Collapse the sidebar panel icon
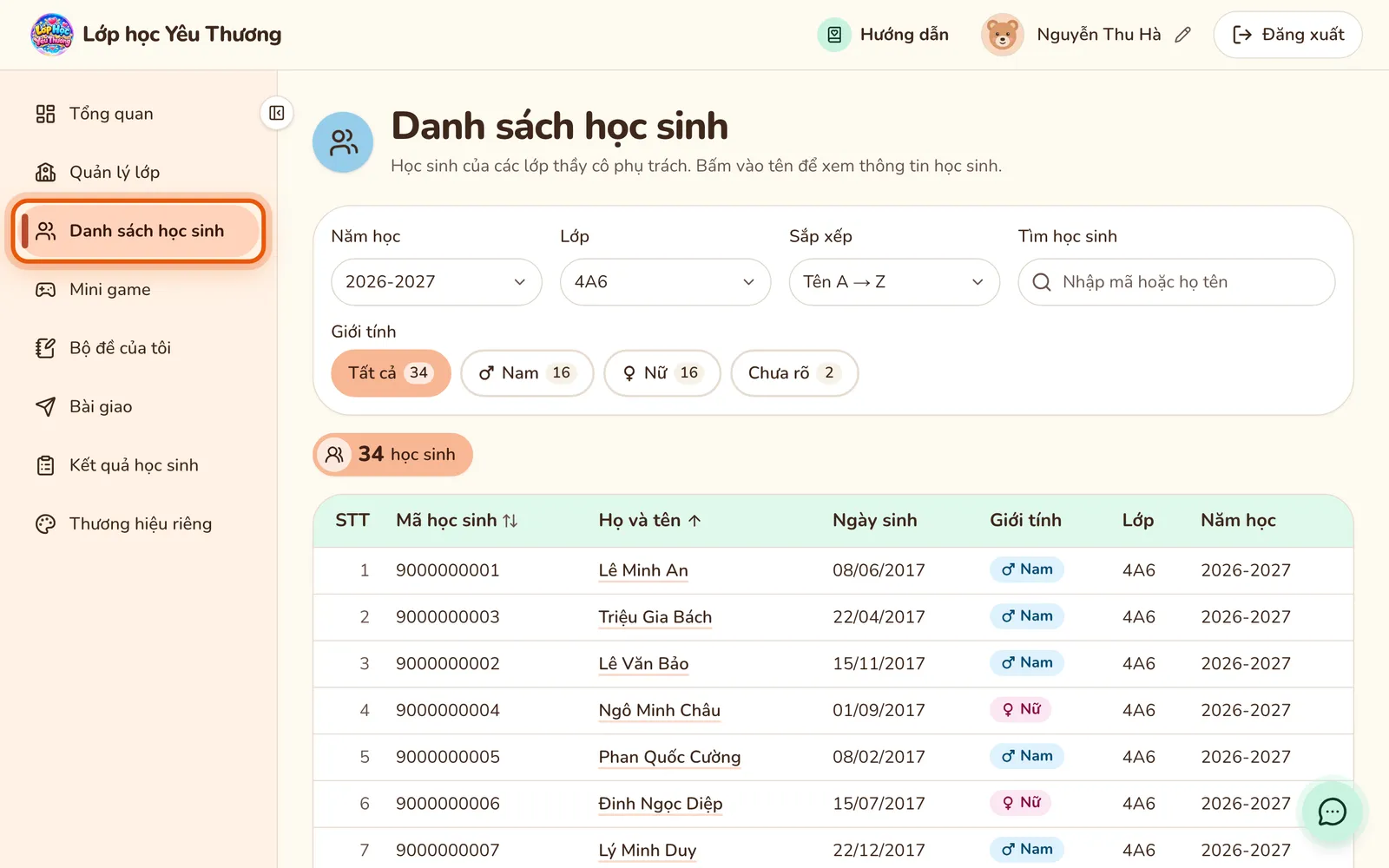This screenshot has width=1389, height=868. click(x=276, y=113)
